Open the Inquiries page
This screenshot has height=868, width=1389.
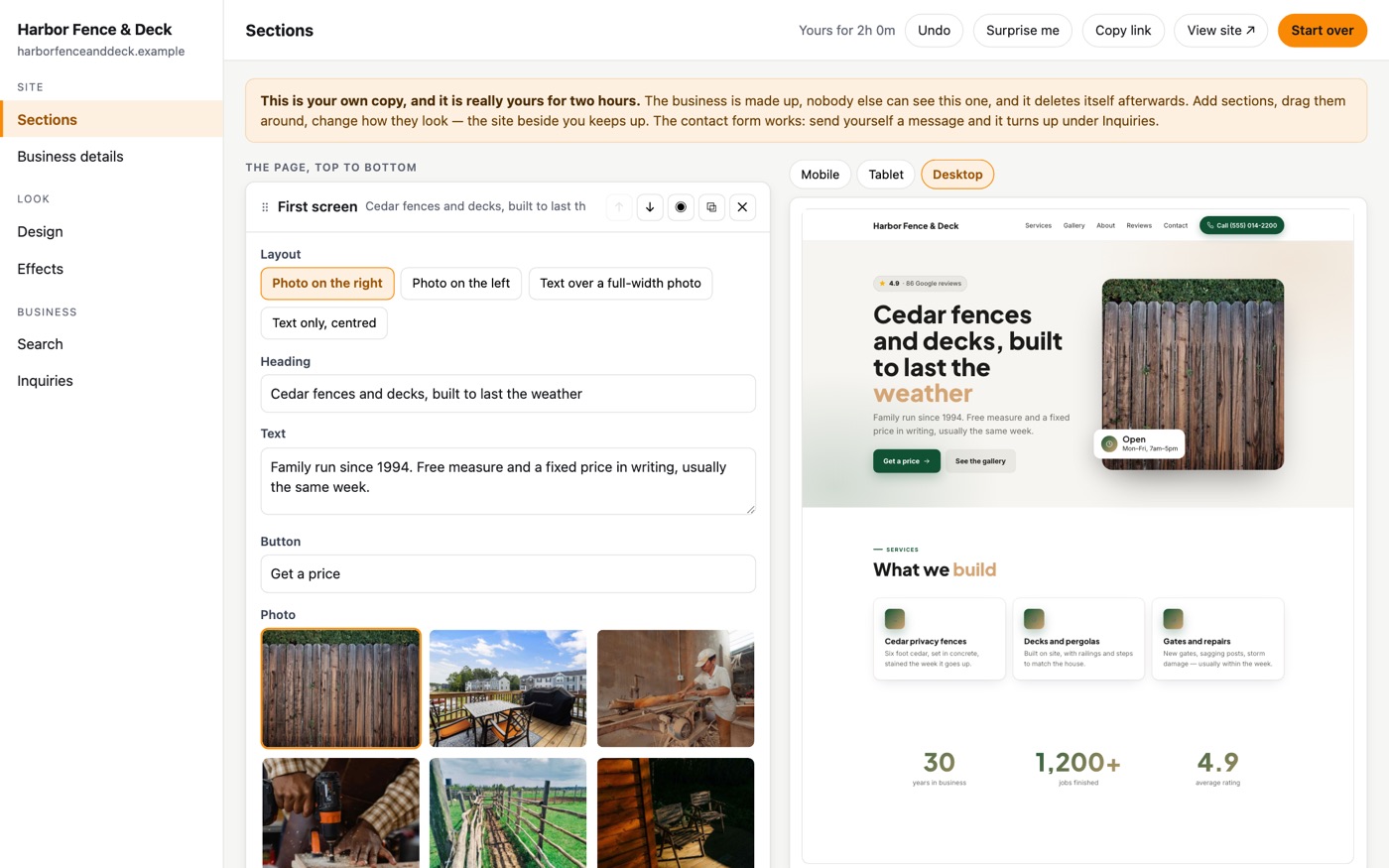111,381
